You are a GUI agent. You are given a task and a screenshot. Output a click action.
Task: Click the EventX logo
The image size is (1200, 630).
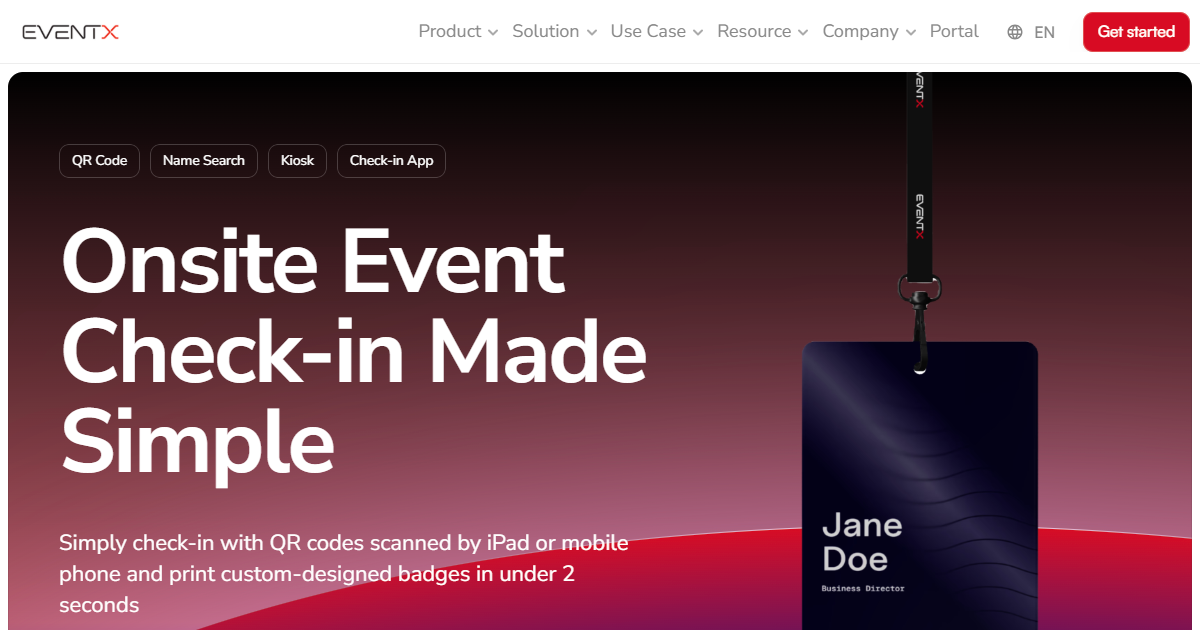tap(71, 31)
